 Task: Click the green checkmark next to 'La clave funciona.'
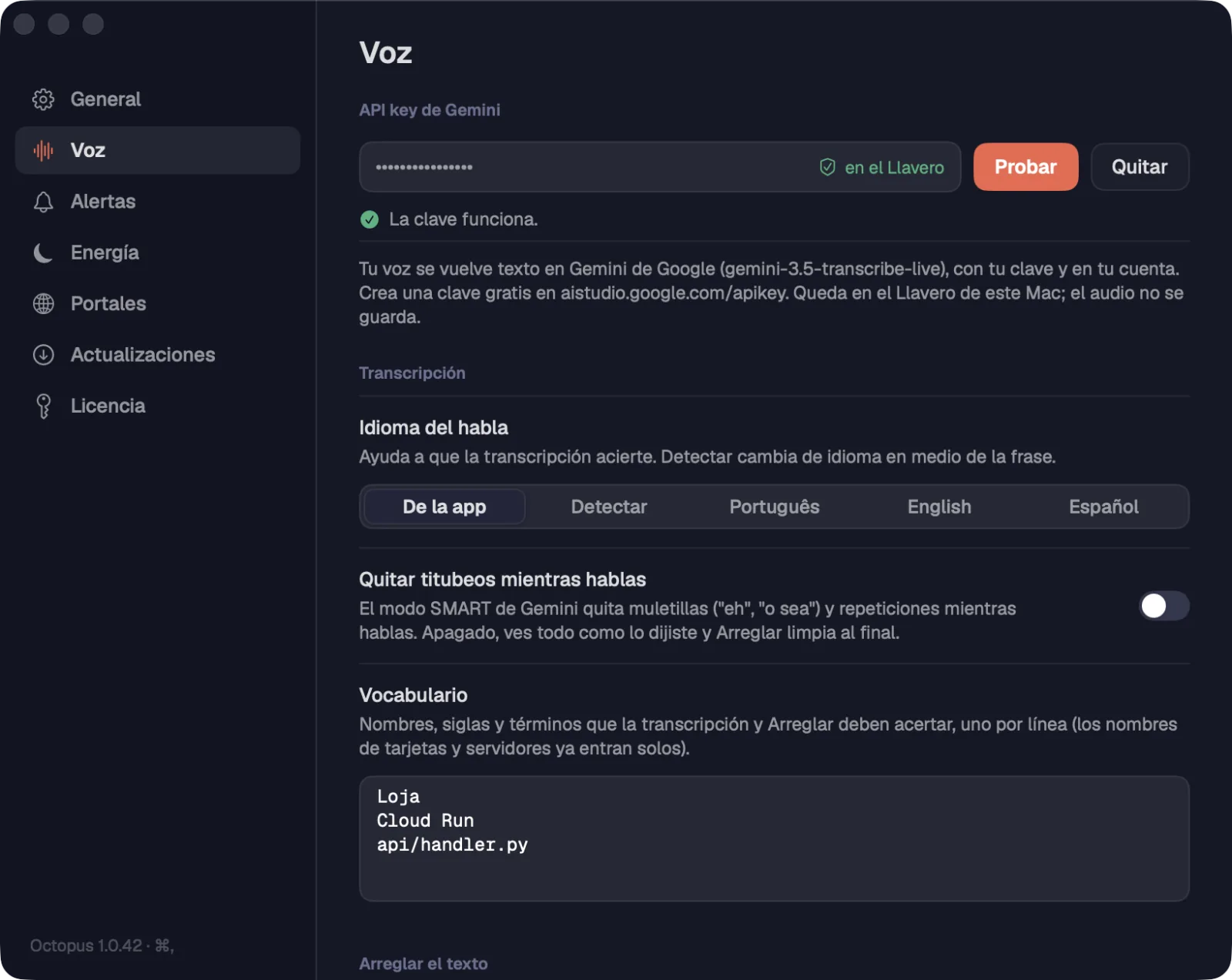tap(370, 219)
